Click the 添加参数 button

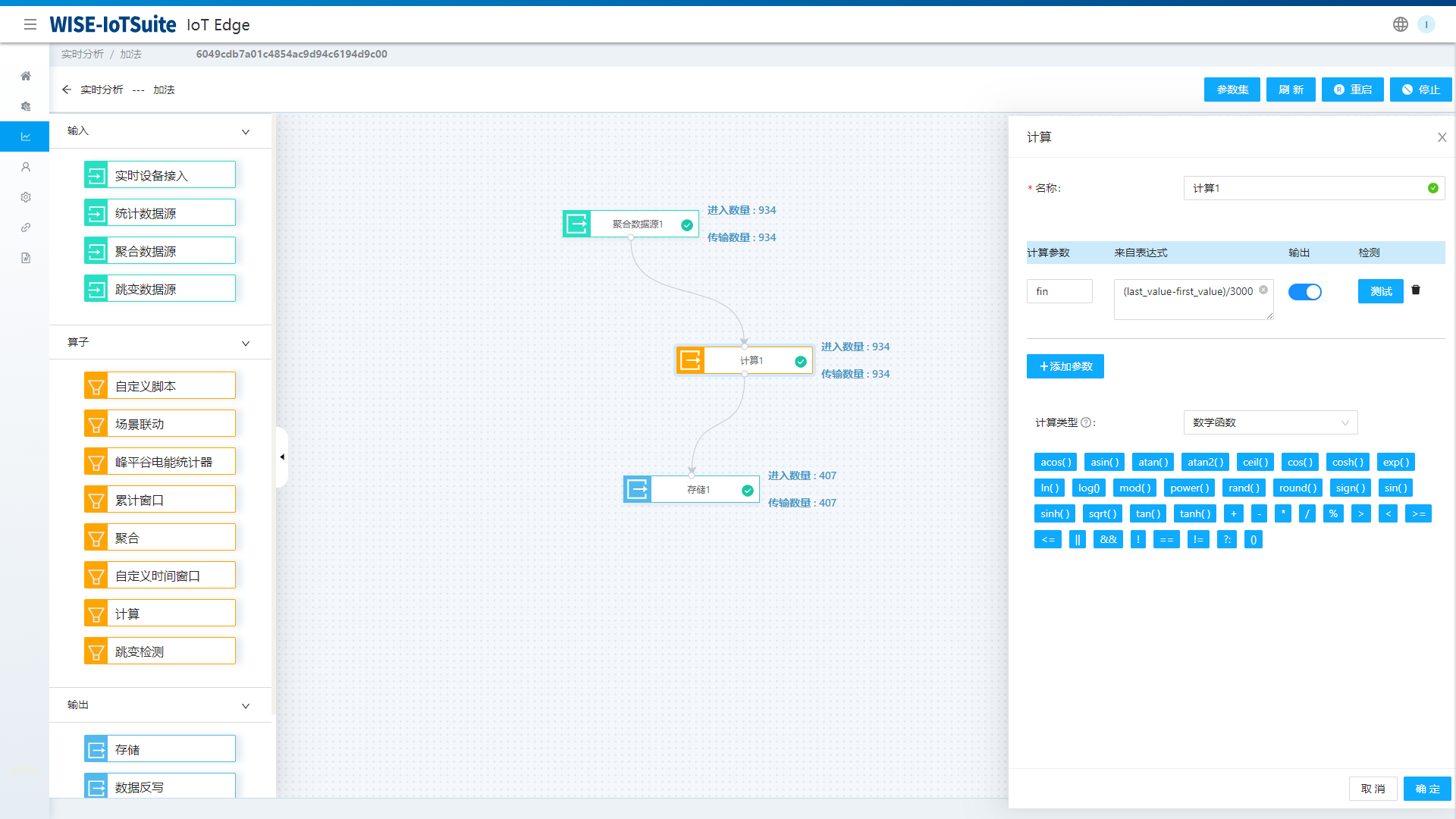(1065, 366)
